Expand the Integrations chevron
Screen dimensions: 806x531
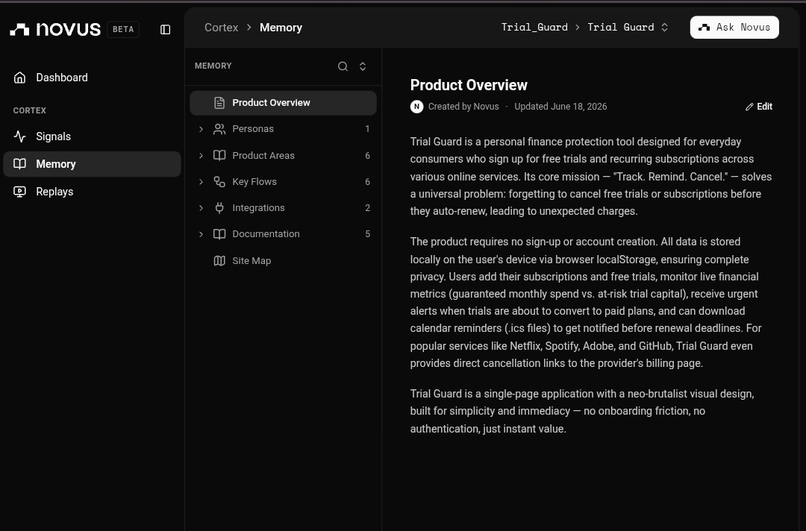[x=201, y=208]
